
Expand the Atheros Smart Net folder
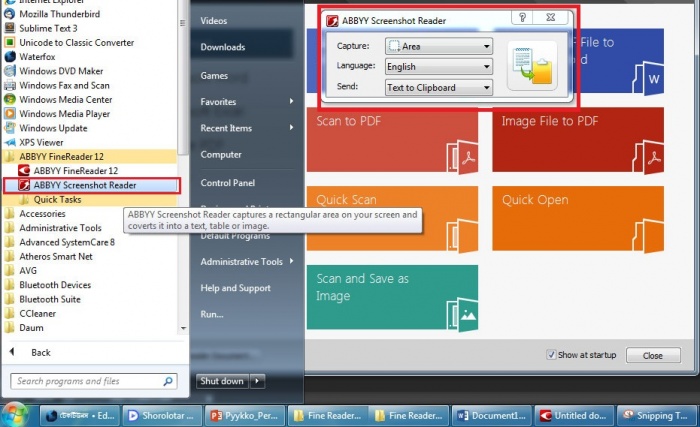(x=56, y=256)
